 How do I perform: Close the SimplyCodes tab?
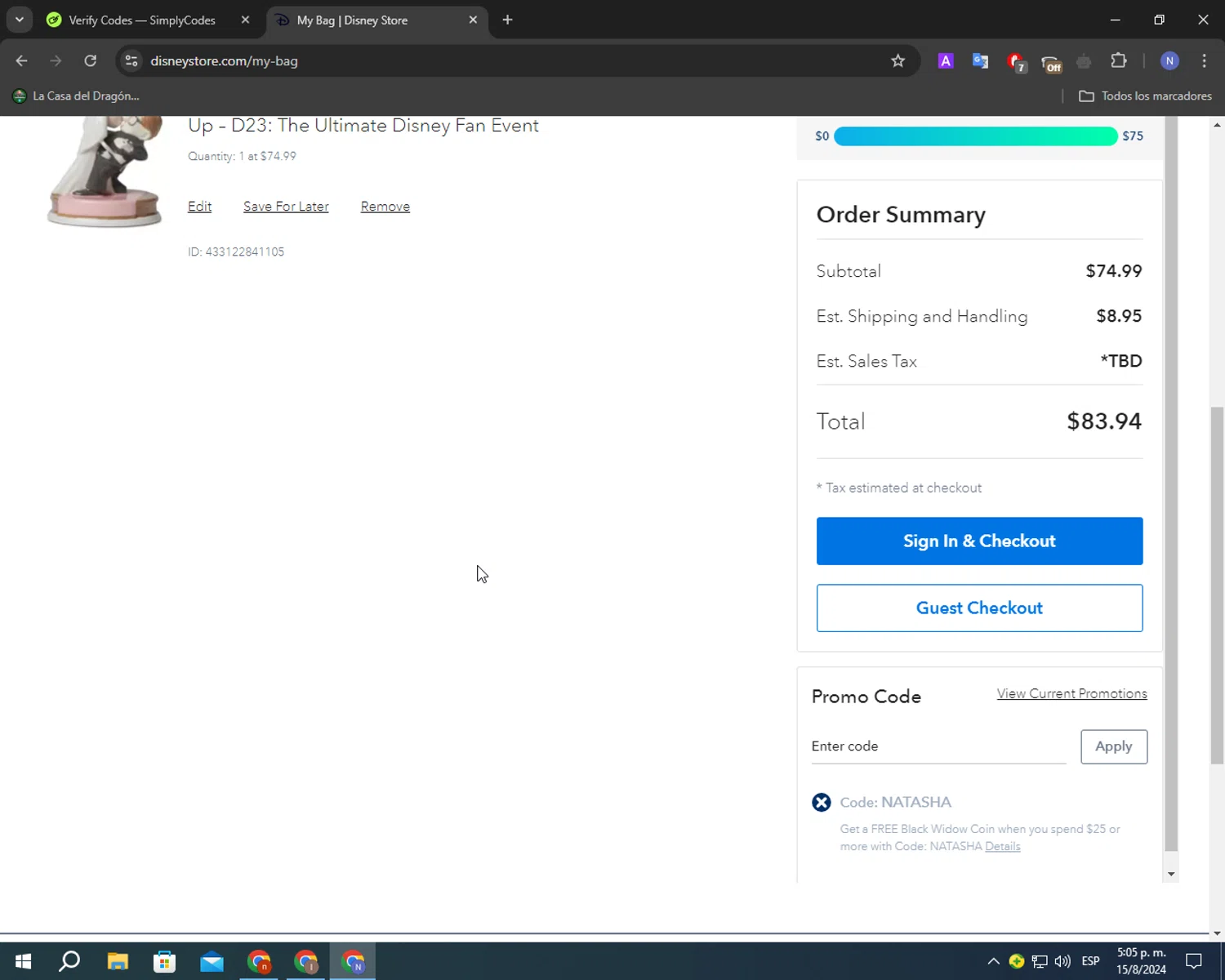(245, 20)
